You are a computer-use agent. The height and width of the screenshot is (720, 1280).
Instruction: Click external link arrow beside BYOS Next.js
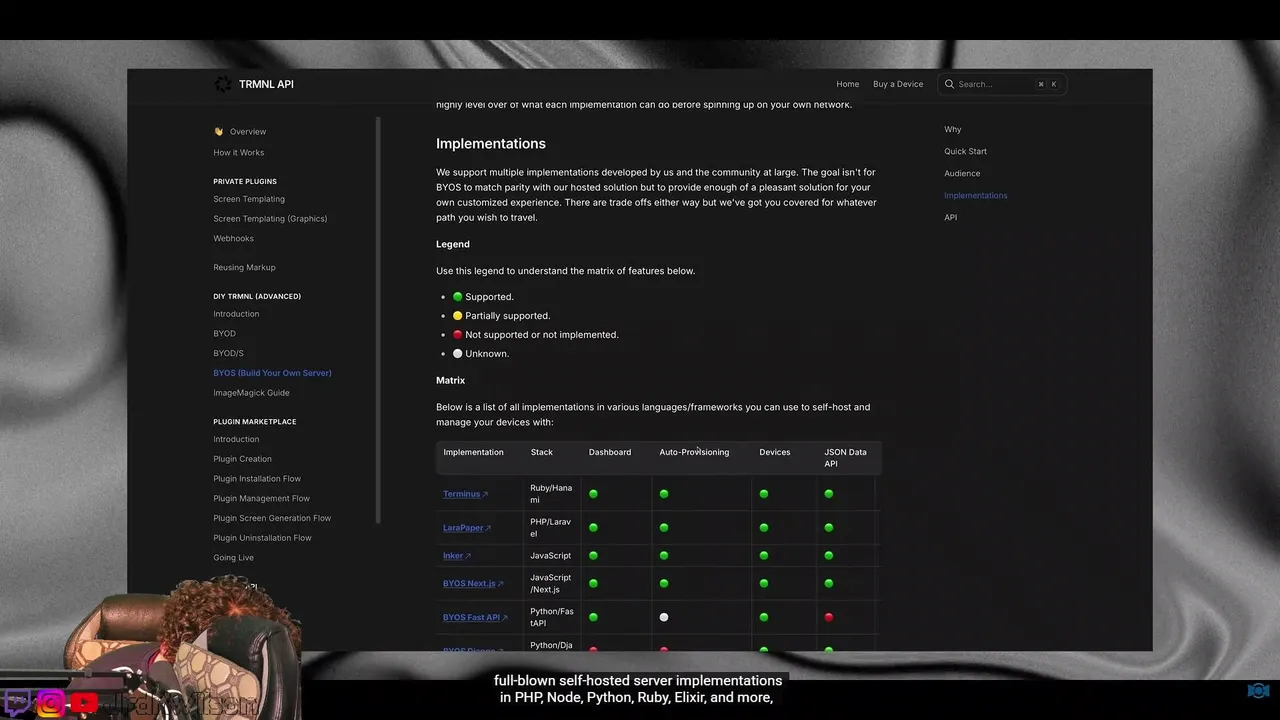[500, 584]
